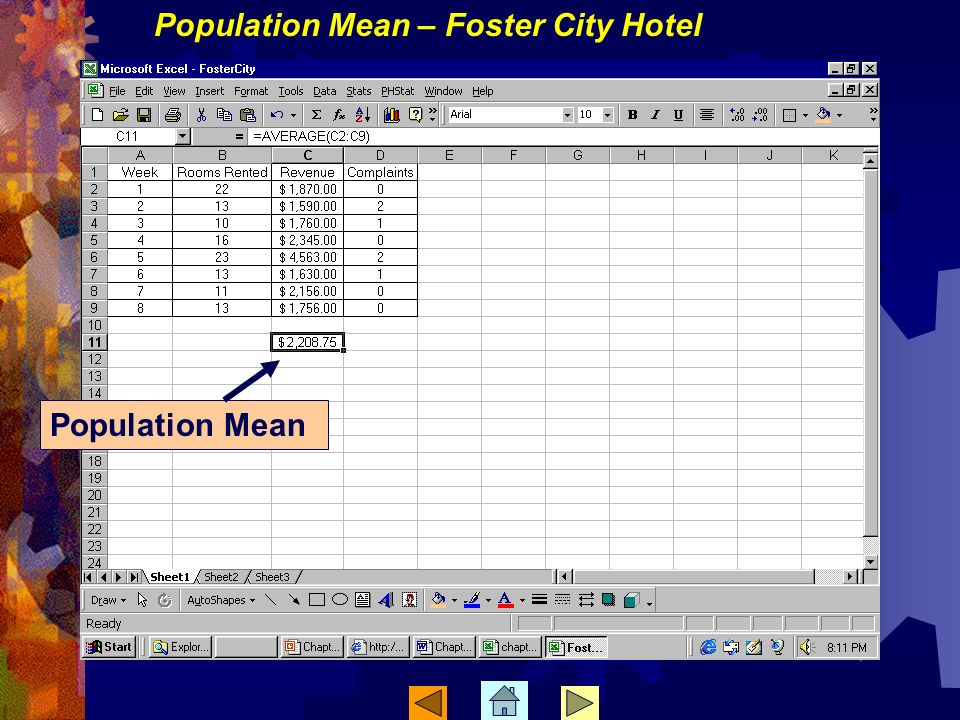The image size is (960, 720).
Task: Switch to the Explor... taskbar button
Action: point(181,647)
